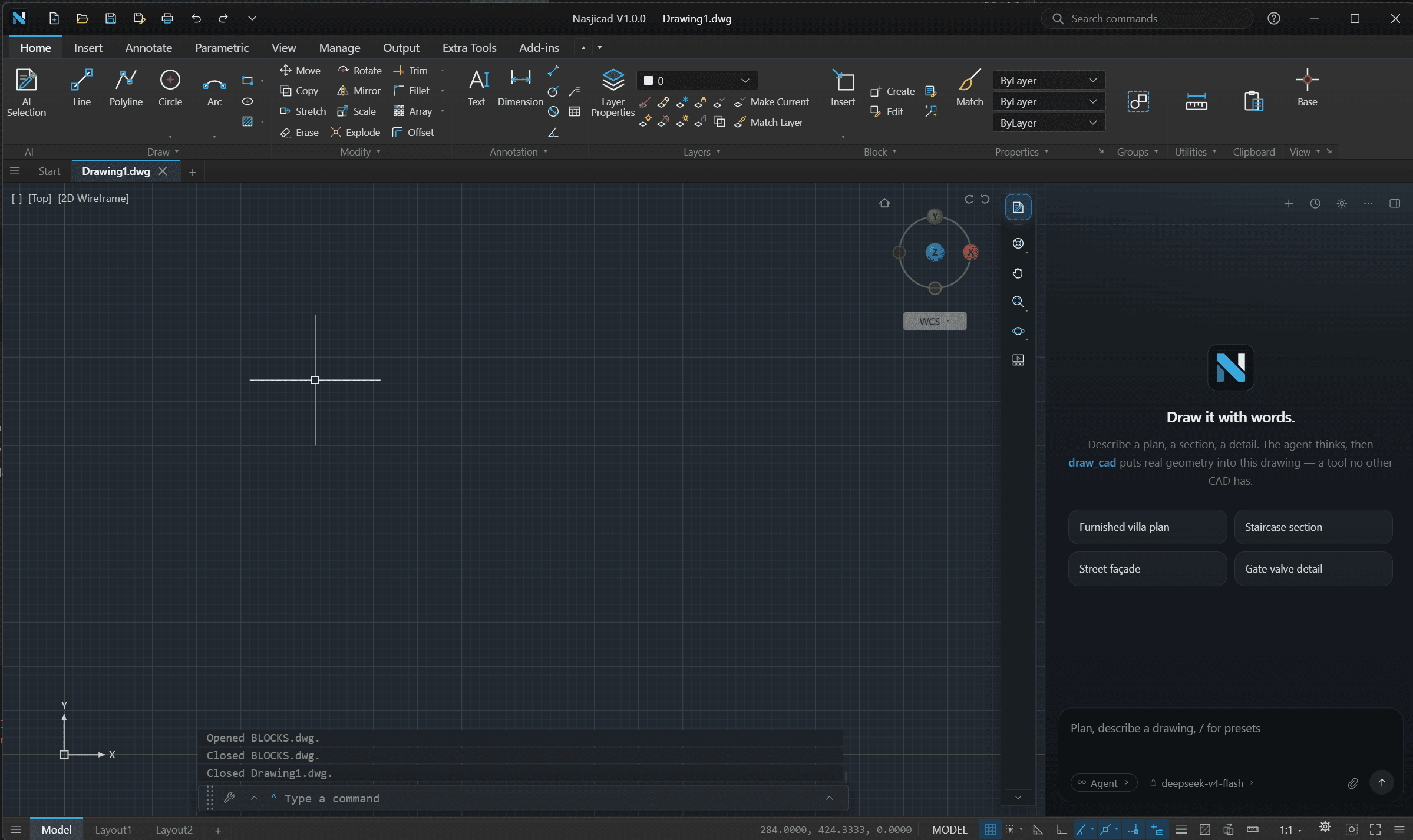This screenshot has width=1413, height=840.
Task: Switch to the Layout1 tab
Action: tap(113, 829)
